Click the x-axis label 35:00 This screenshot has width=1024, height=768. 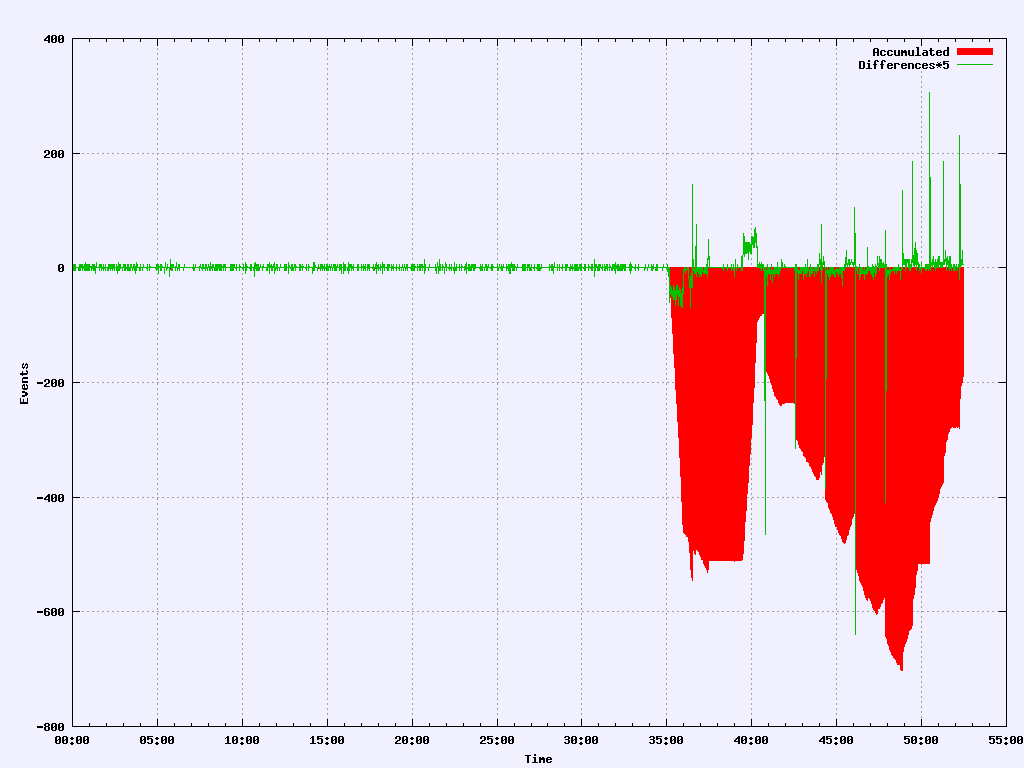click(x=666, y=741)
